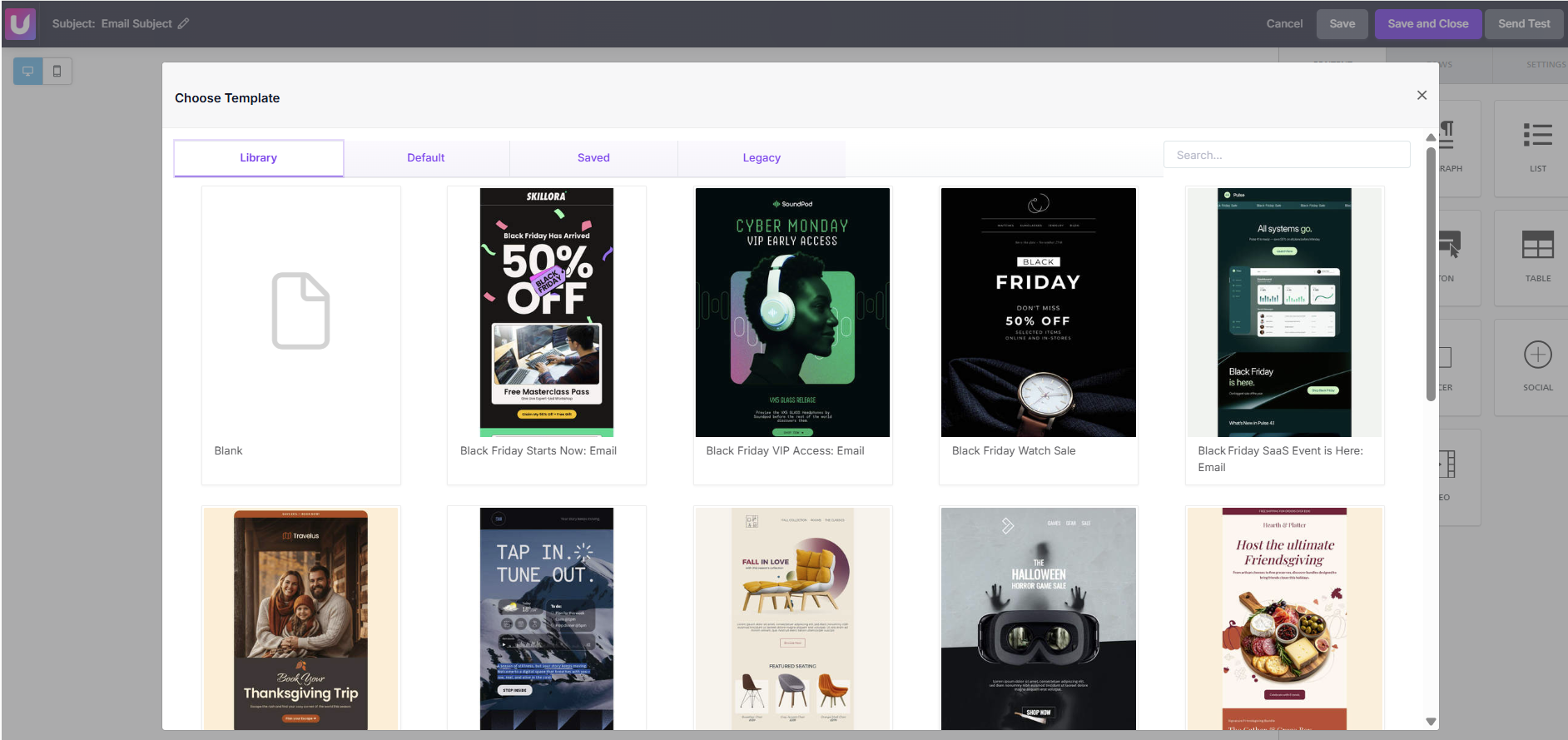The image size is (1568, 740).
Task: Choose Black Friday Watch Sale template
Action: [x=1039, y=335]
